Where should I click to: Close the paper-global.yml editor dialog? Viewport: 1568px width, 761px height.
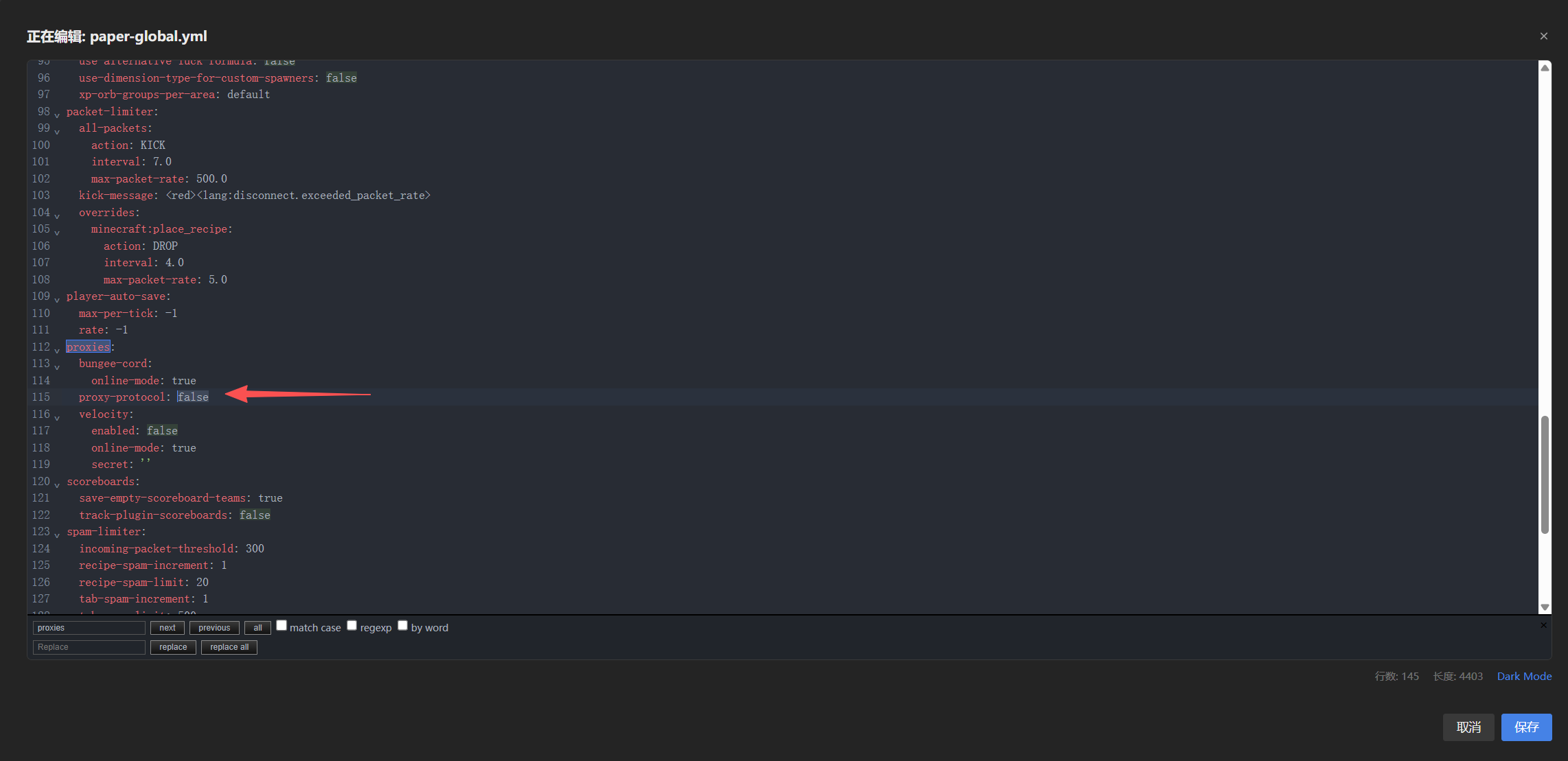click(x=1543, y=36)
